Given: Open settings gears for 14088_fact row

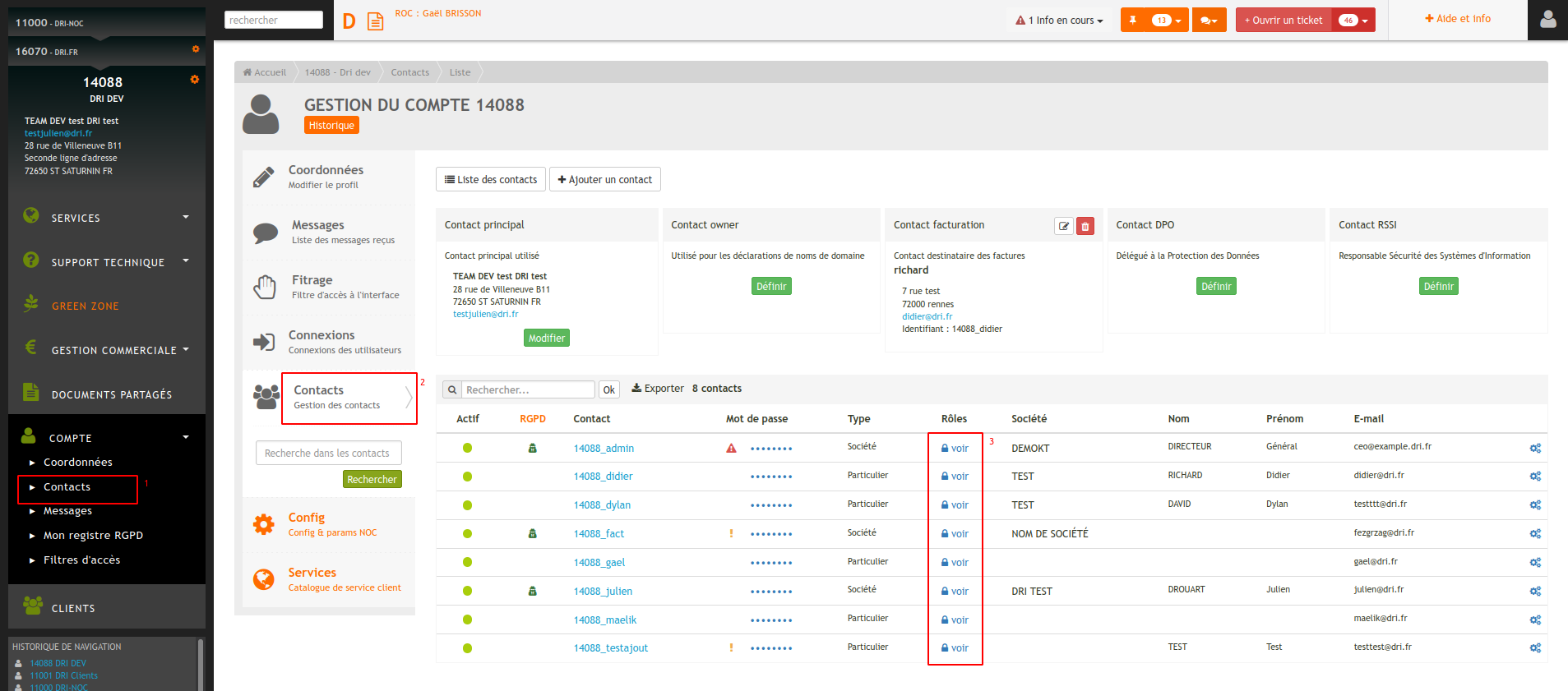Looking at the screenshot, I should [x=1535, y=534].
